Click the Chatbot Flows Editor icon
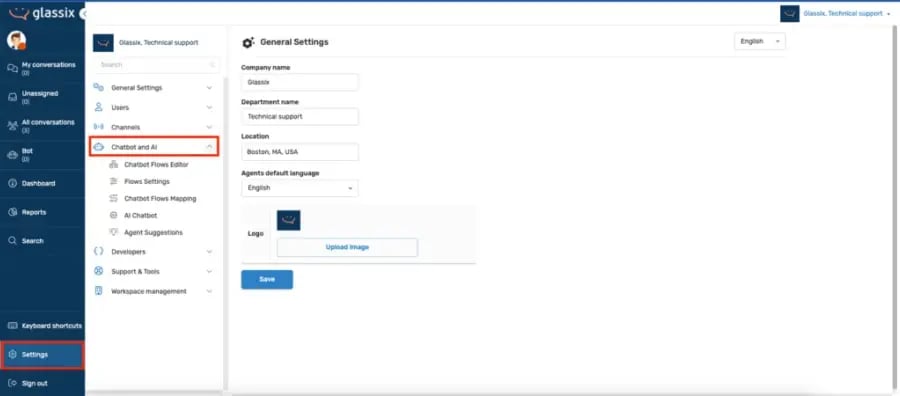This screenshot has height=396, width=900. coord(114,164)
